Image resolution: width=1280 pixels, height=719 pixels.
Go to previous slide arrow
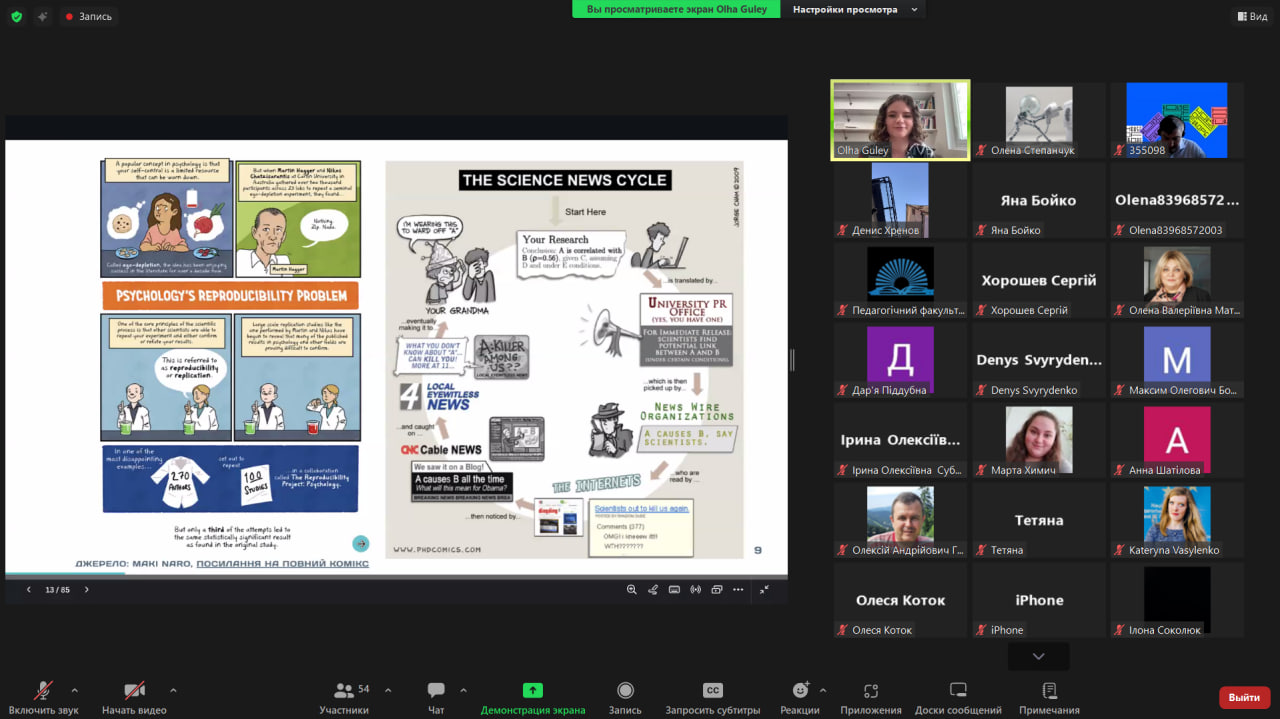tap(28, 590)
